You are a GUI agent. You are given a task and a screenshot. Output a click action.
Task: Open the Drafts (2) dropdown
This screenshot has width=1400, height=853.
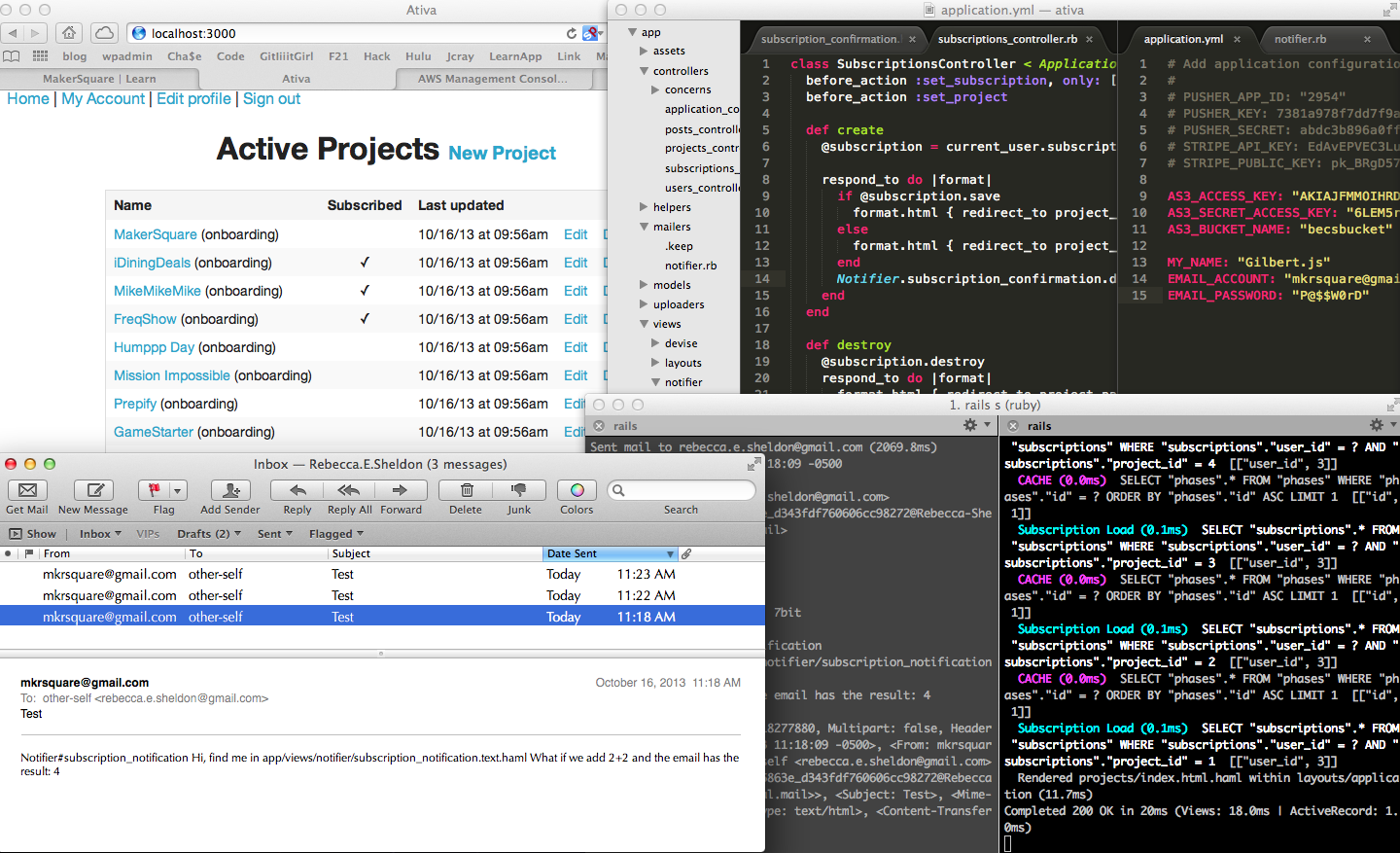click(209, 534)
